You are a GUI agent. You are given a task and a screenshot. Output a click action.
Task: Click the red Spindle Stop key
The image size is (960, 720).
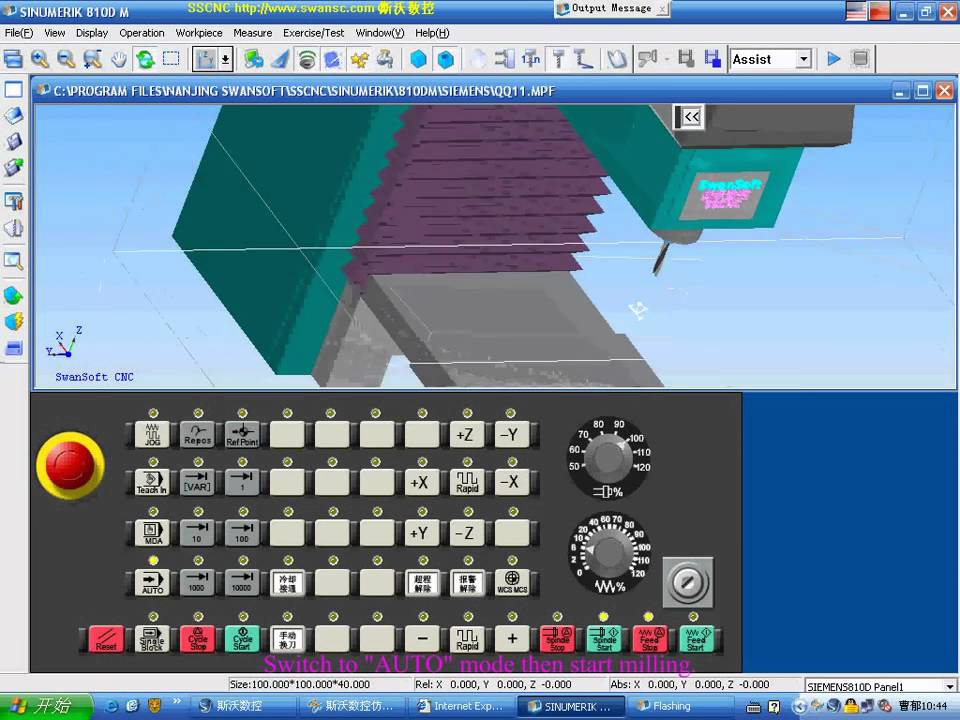click(557, 639)
